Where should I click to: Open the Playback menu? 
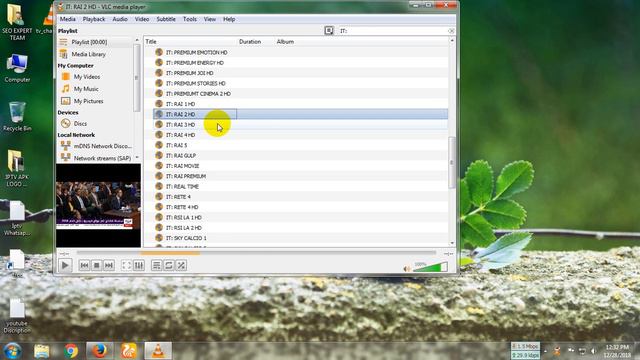pos(94,19)
